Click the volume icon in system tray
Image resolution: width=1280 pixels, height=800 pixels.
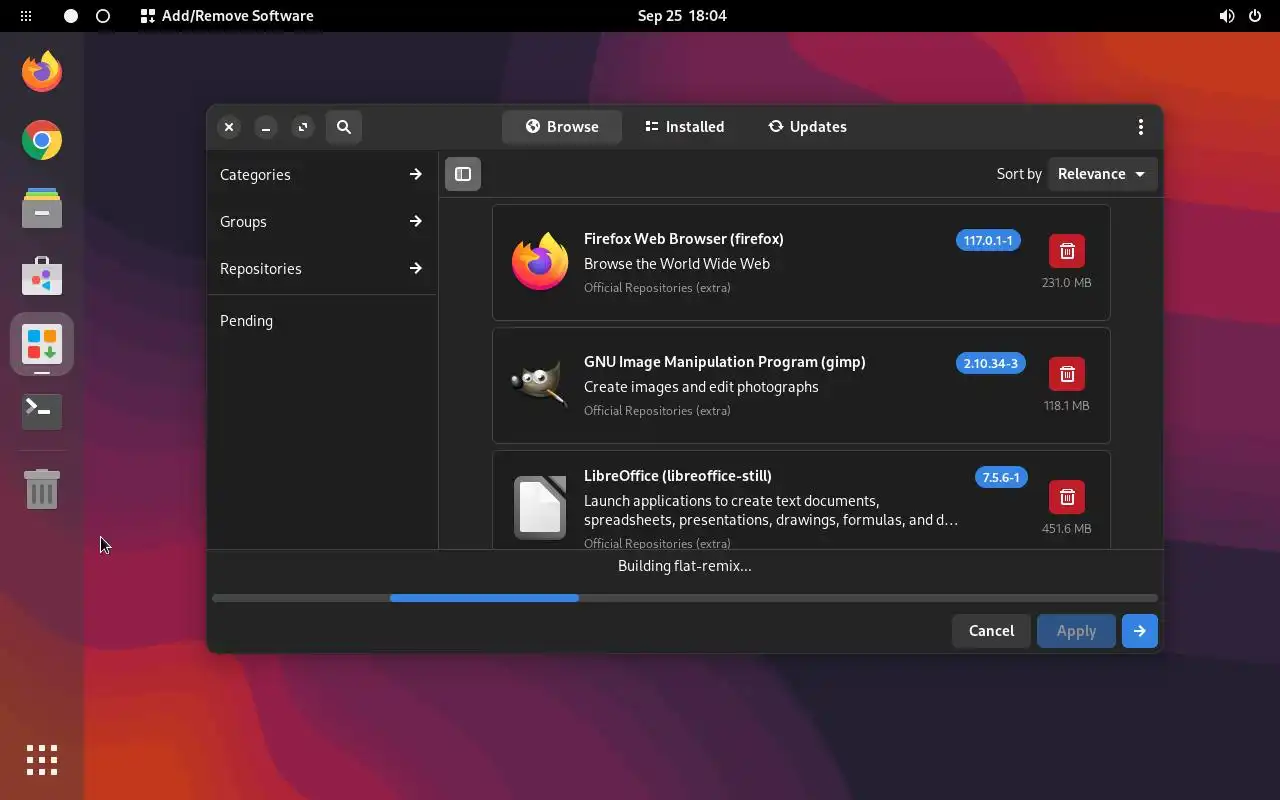(1227, 16)
